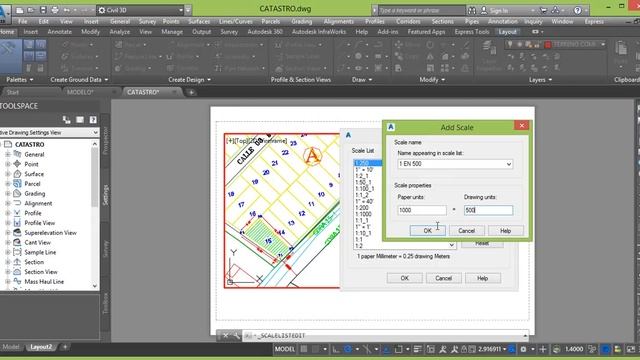640x360 pixels.
Task: Click Cancel in the Add Scale dialog
Action: pos(466,231)
